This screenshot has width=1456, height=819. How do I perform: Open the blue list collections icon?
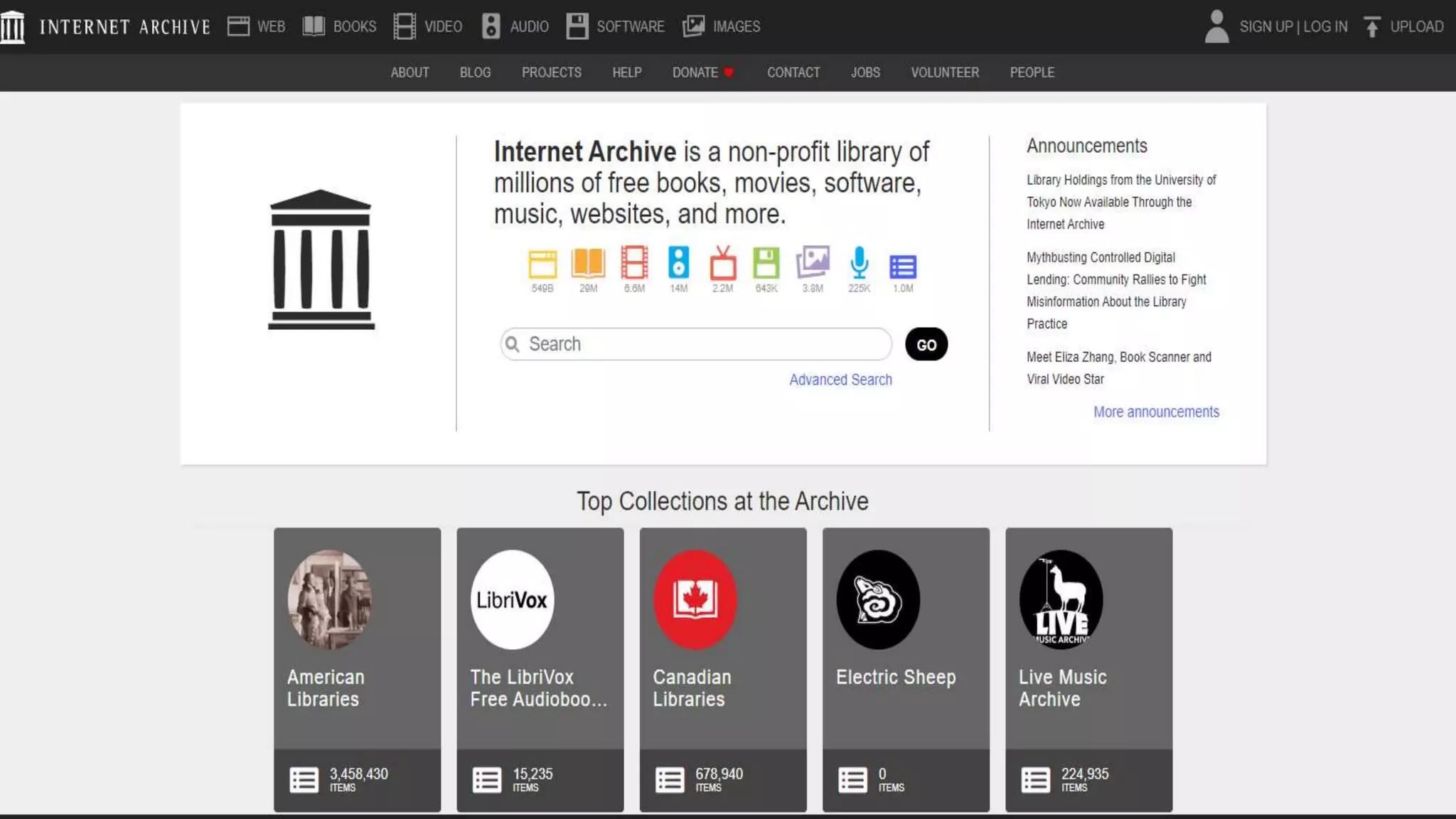(x=902, y=267)
